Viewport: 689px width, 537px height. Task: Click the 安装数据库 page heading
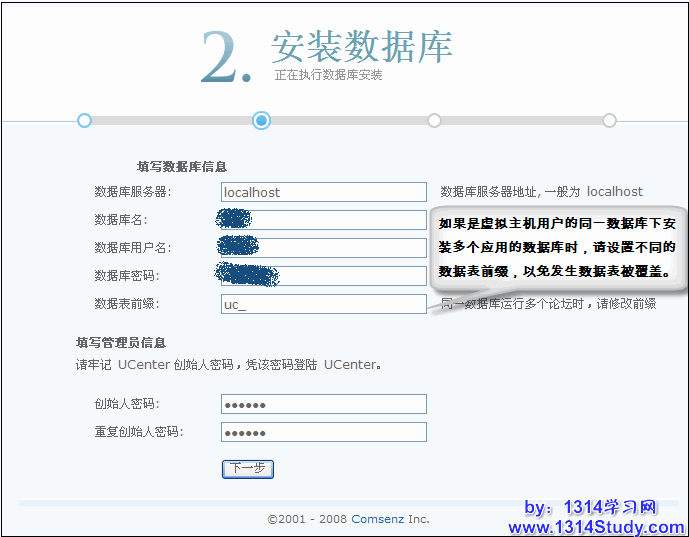pyautogui.click(x=362, y=47)
